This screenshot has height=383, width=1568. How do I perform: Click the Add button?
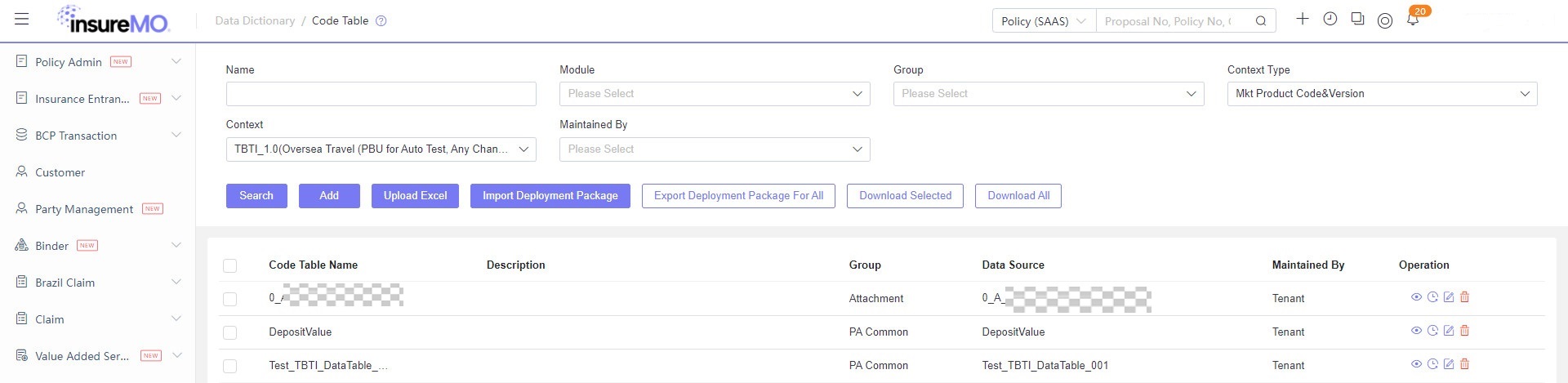(329, 196)
